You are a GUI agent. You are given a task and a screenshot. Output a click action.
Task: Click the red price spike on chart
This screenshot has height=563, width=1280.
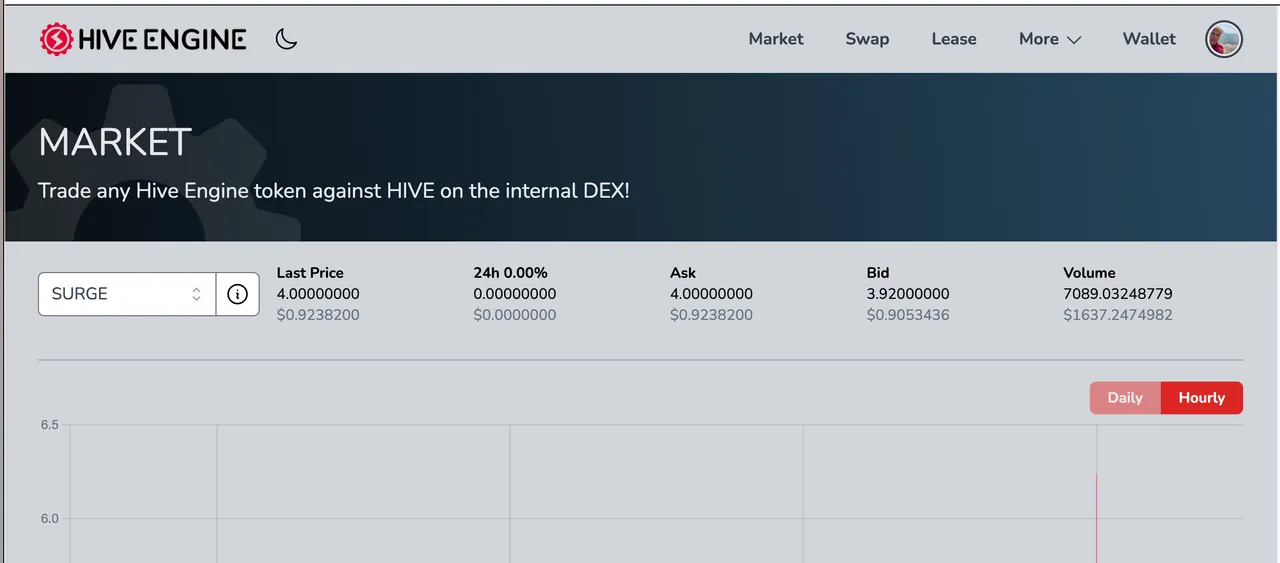pos(1097,517)
